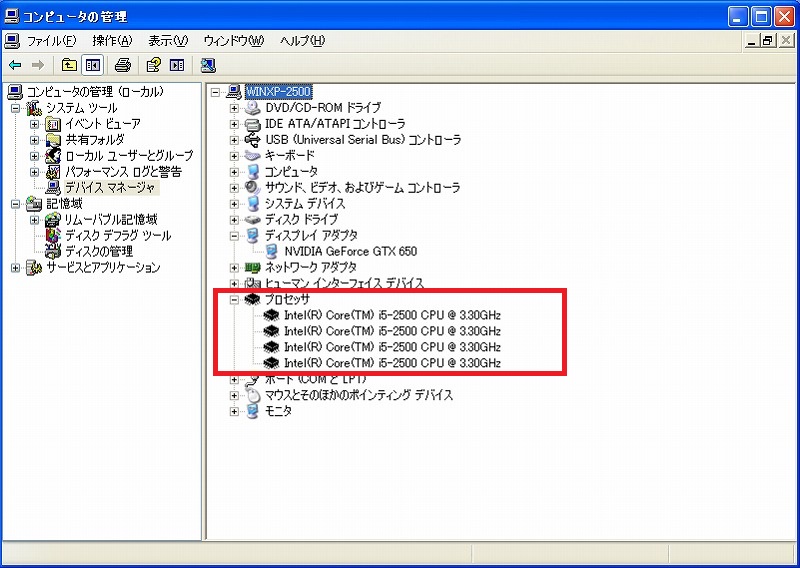Open the 操作(A) menu
Image resolution: width=800 pixels, height=568 pixels.
pos(112,40)
